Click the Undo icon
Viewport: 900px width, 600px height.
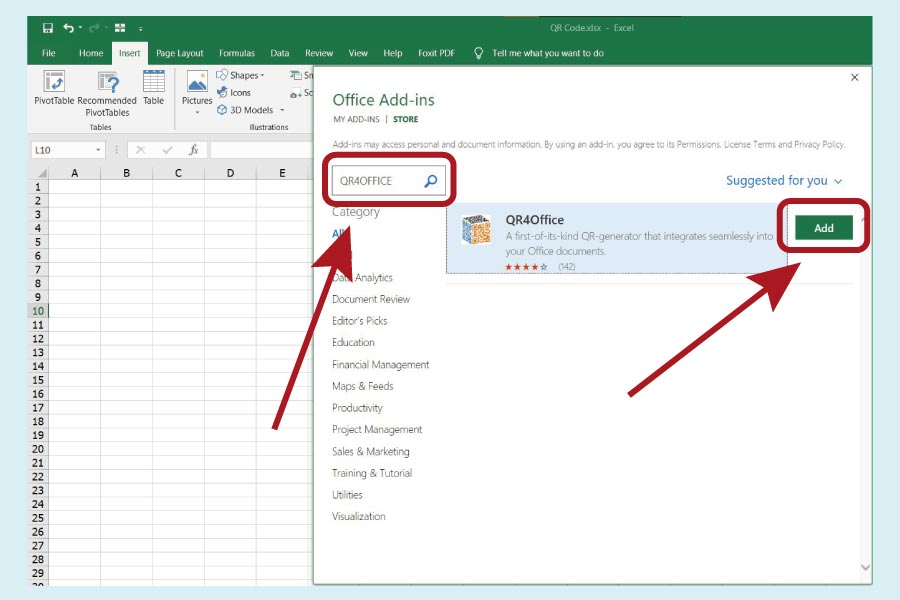point(68,28)
